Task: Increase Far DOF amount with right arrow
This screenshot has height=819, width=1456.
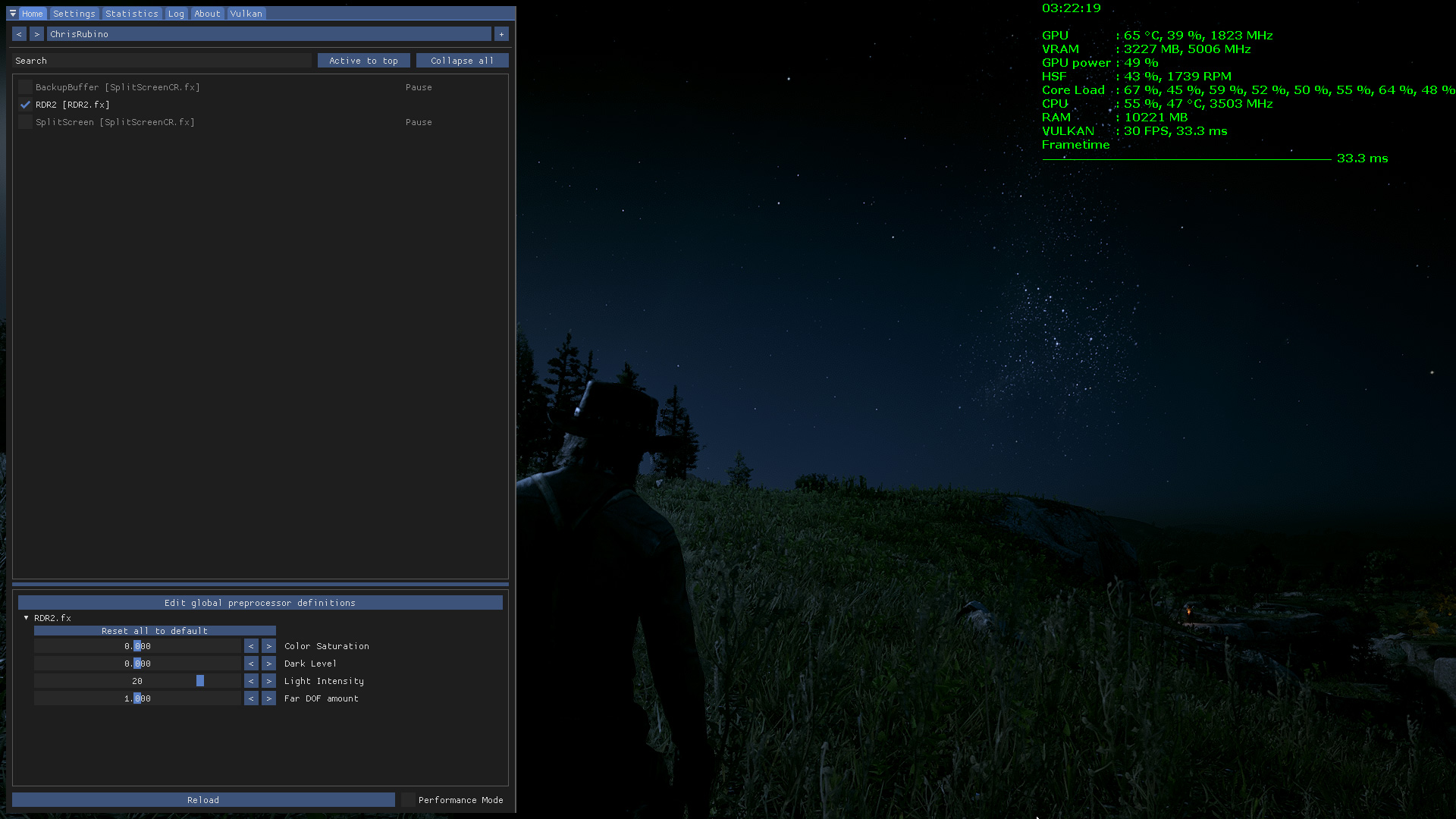Action: [x=268, y=698]
